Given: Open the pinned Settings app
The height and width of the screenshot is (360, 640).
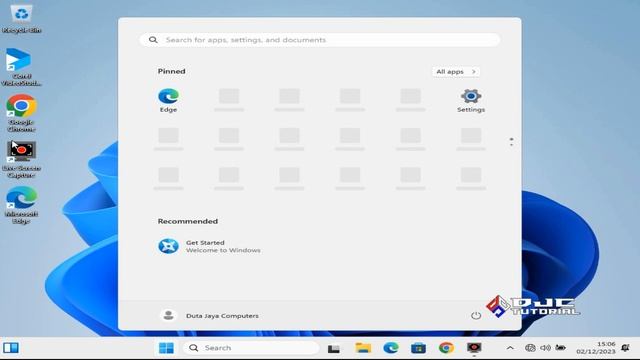Looking at the screenshot, I should [x=471, y=100].
